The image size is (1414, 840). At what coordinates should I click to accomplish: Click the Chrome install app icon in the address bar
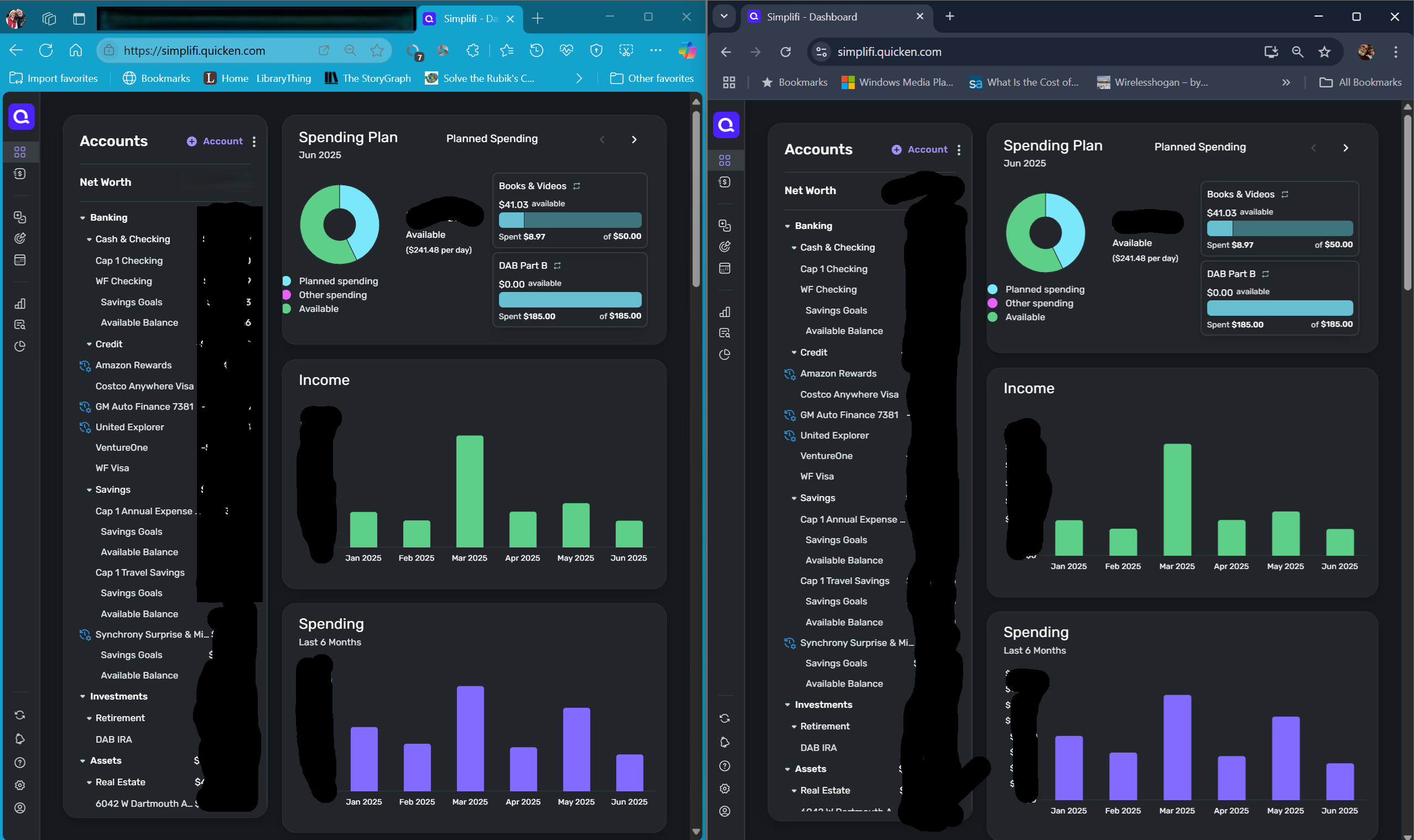pyautogui.click(x=1271, y=52)
